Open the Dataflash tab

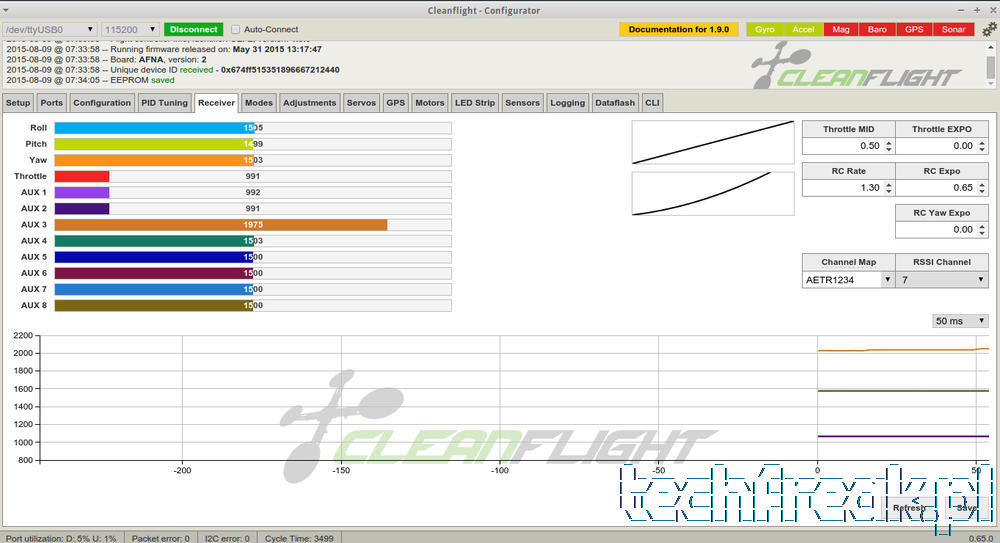pos(615,103)
